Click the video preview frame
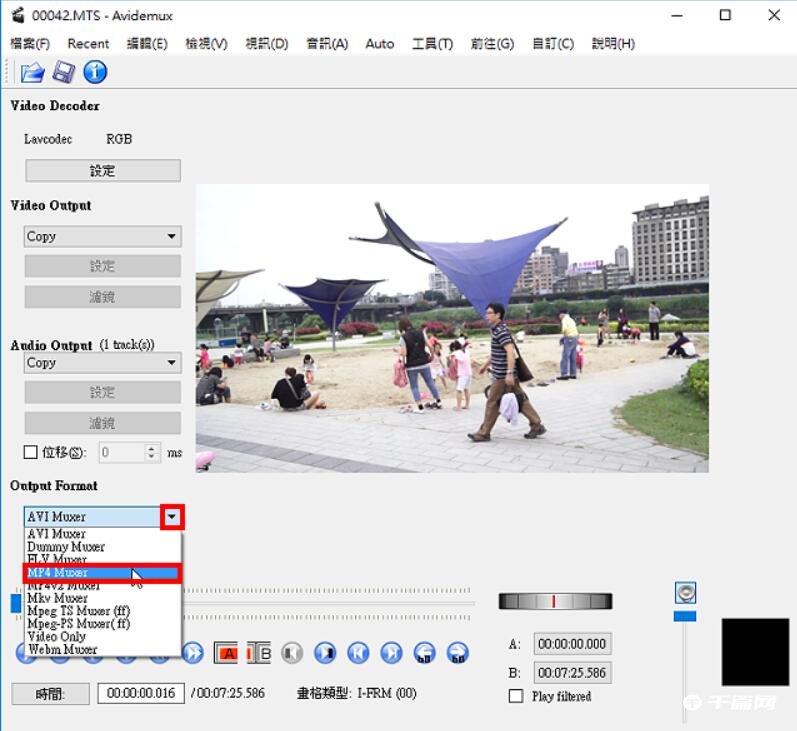 pyautogui.click(x=452, y=328)
